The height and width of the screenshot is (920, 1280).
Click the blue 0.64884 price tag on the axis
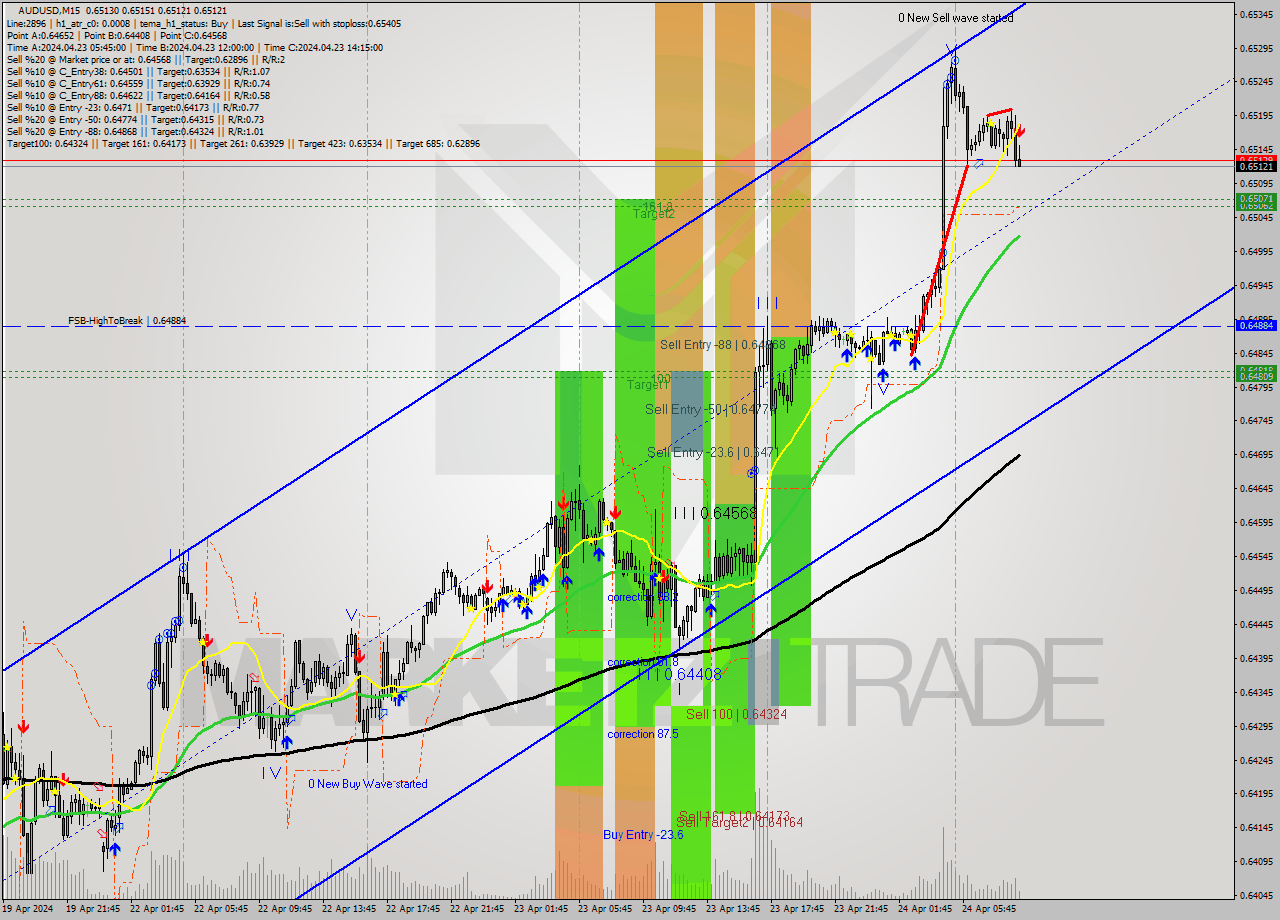click(x=1256, y=325)
